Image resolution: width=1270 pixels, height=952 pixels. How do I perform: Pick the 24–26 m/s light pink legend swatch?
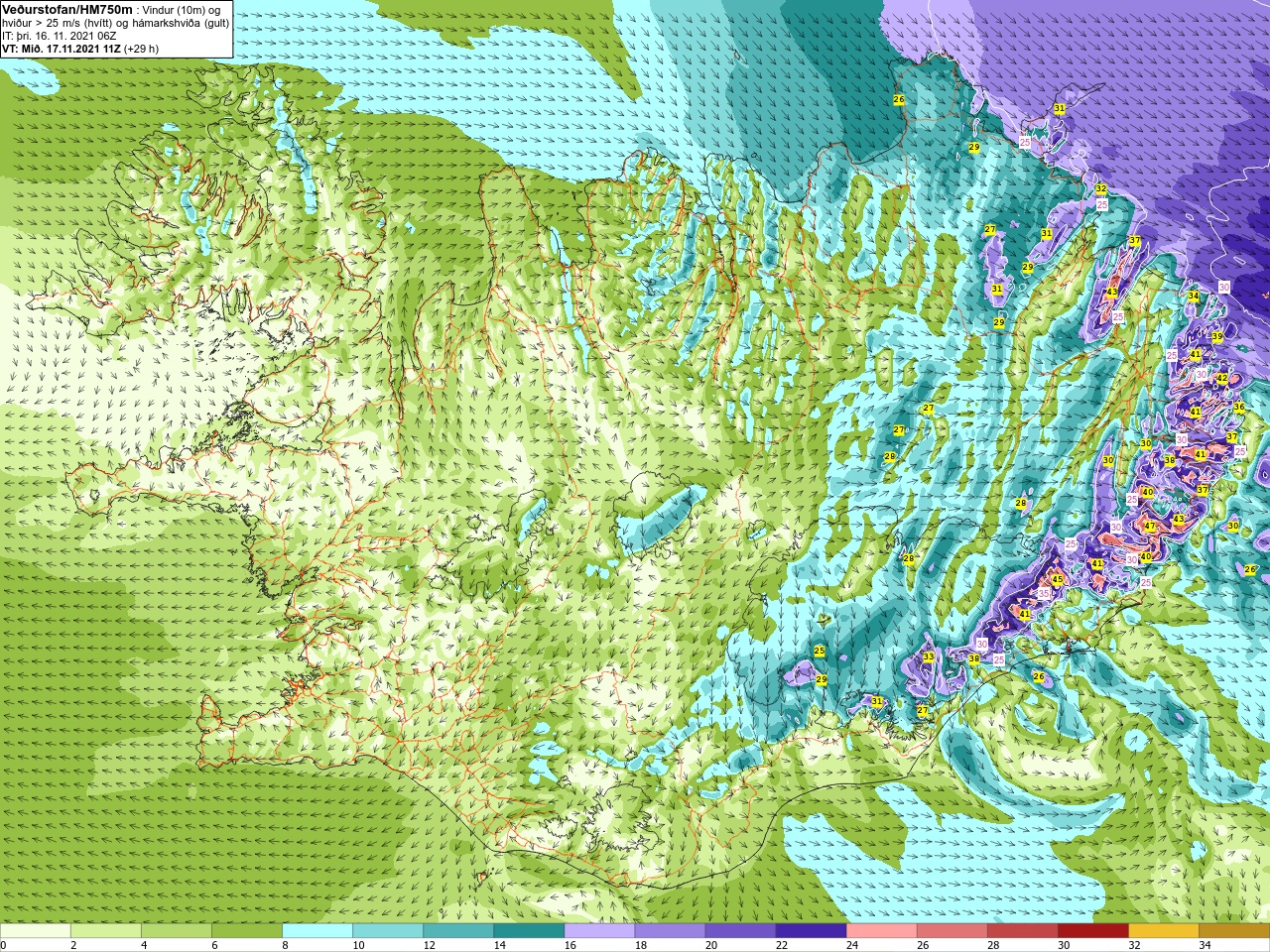coord(881,931)
